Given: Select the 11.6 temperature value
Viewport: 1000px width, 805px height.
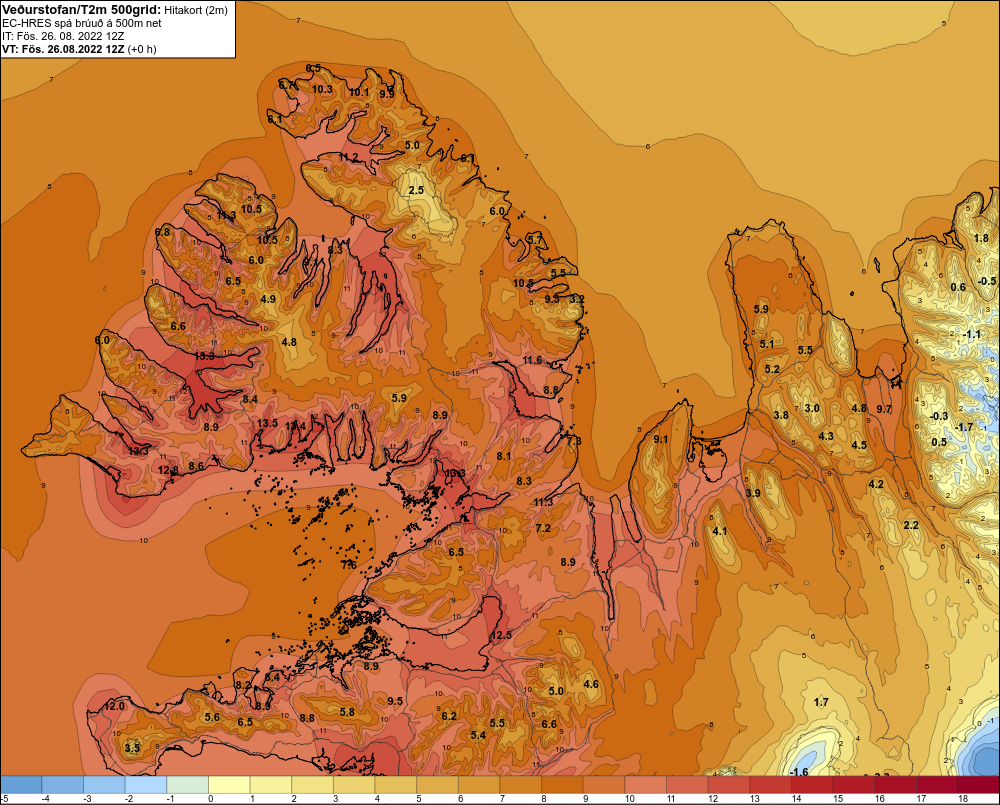Looking at the screenshot, I should [532, 360].
